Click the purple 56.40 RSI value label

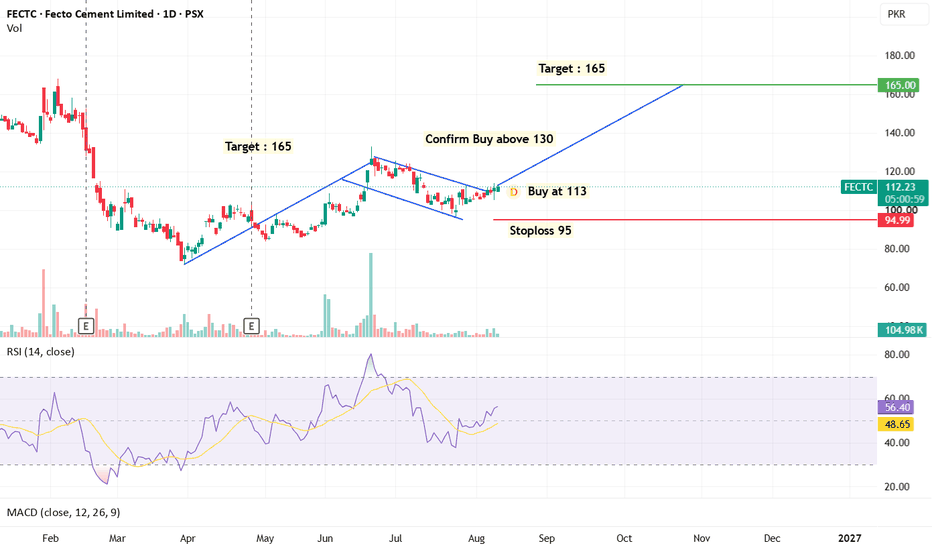tap(896, 407)
